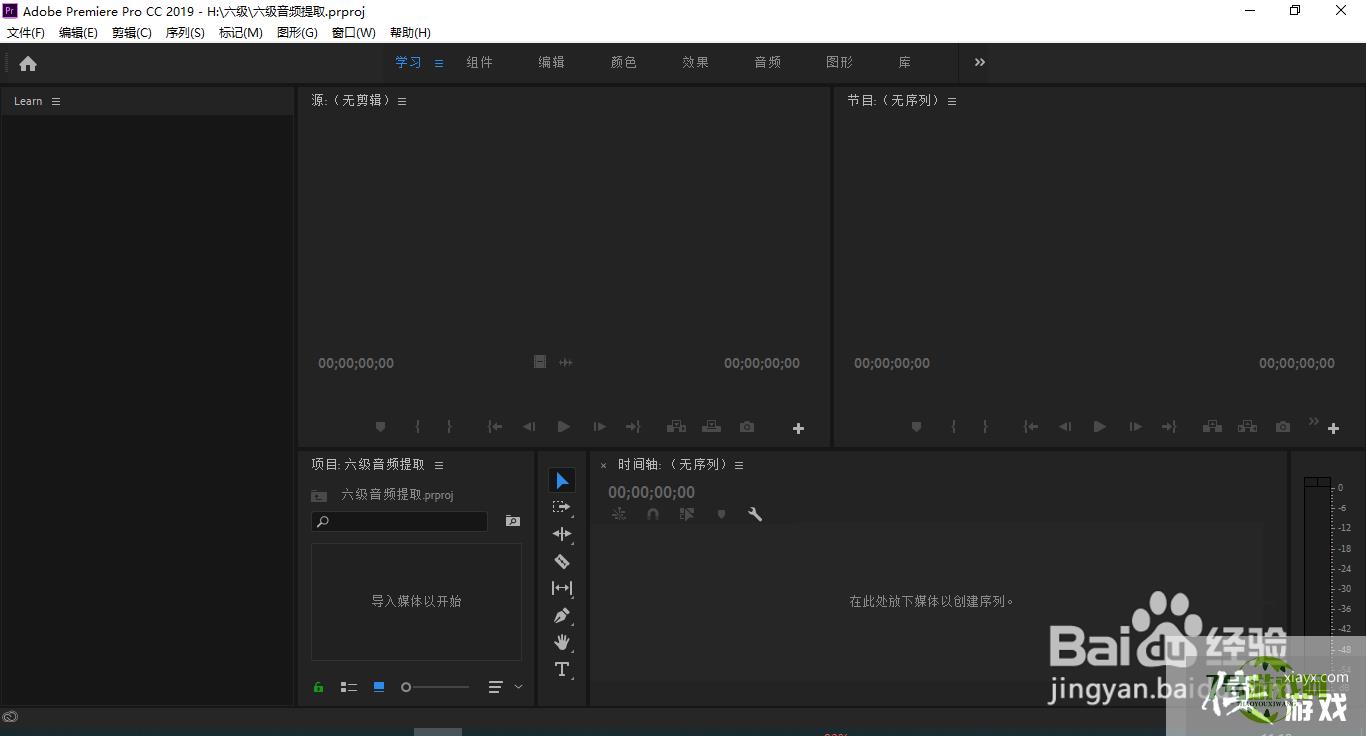Adjust project thumbnail zoom slider
Image resolution: width=1366 pixels, height=736 pixels.
435,687
